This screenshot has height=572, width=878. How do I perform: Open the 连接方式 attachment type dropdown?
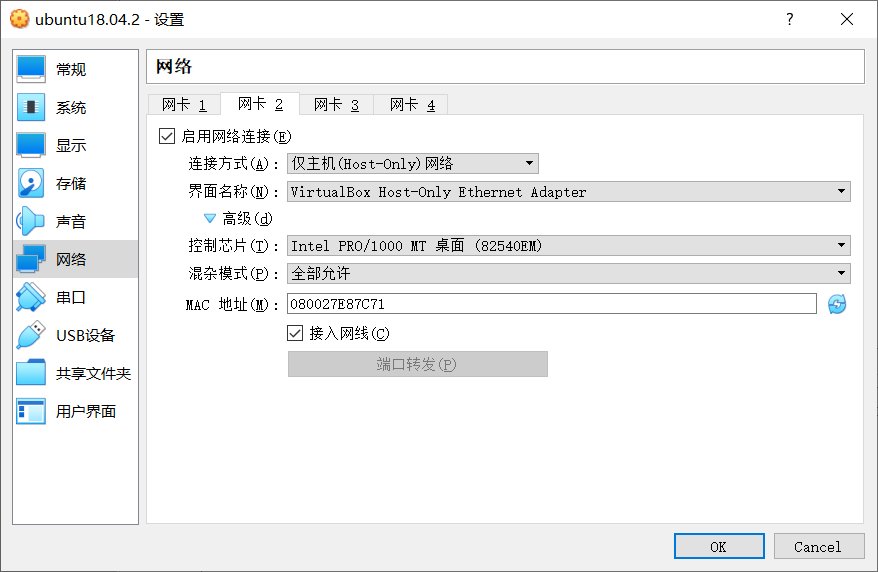413,163
